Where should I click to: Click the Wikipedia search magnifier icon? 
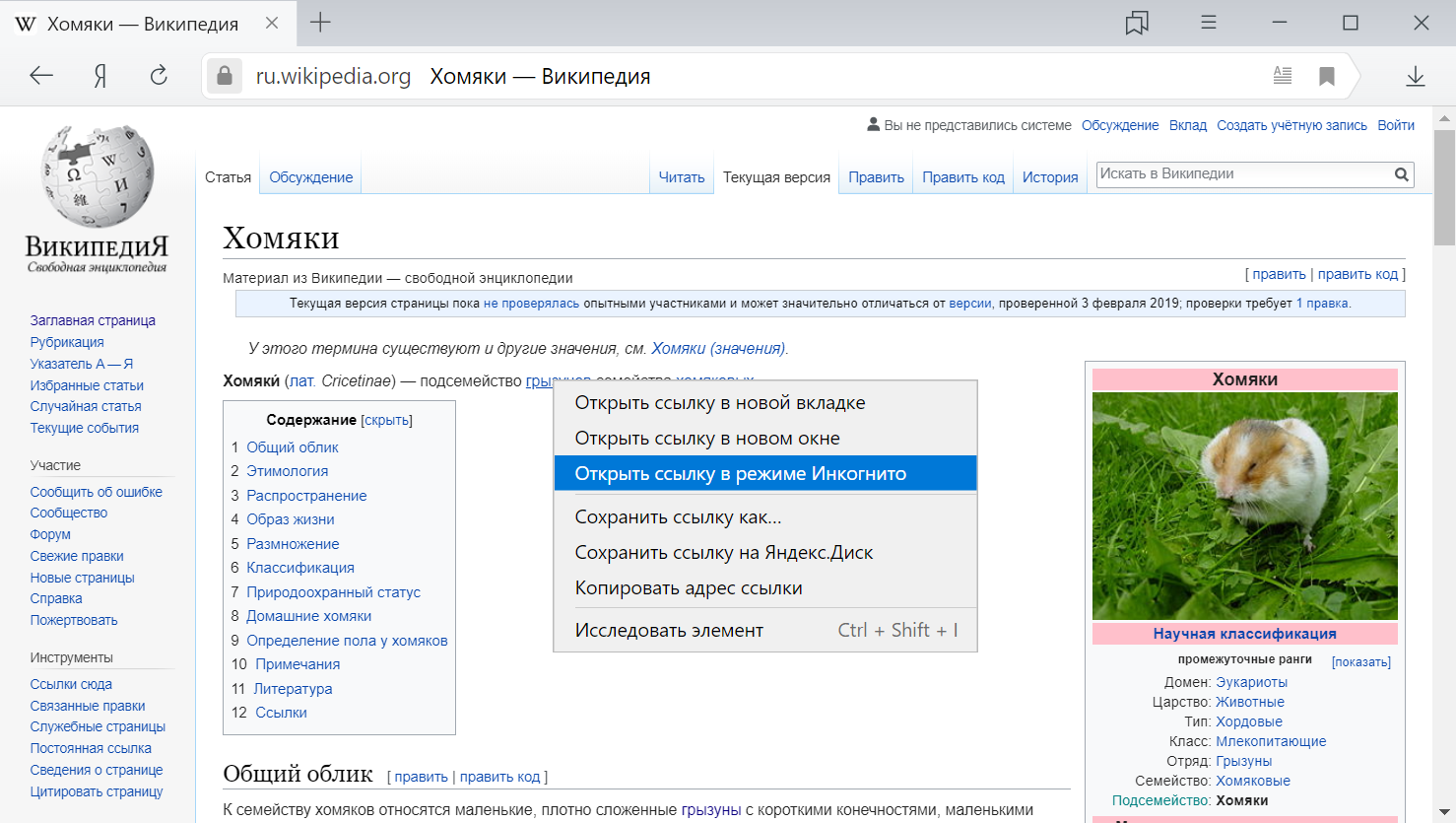coord(1401,174)
